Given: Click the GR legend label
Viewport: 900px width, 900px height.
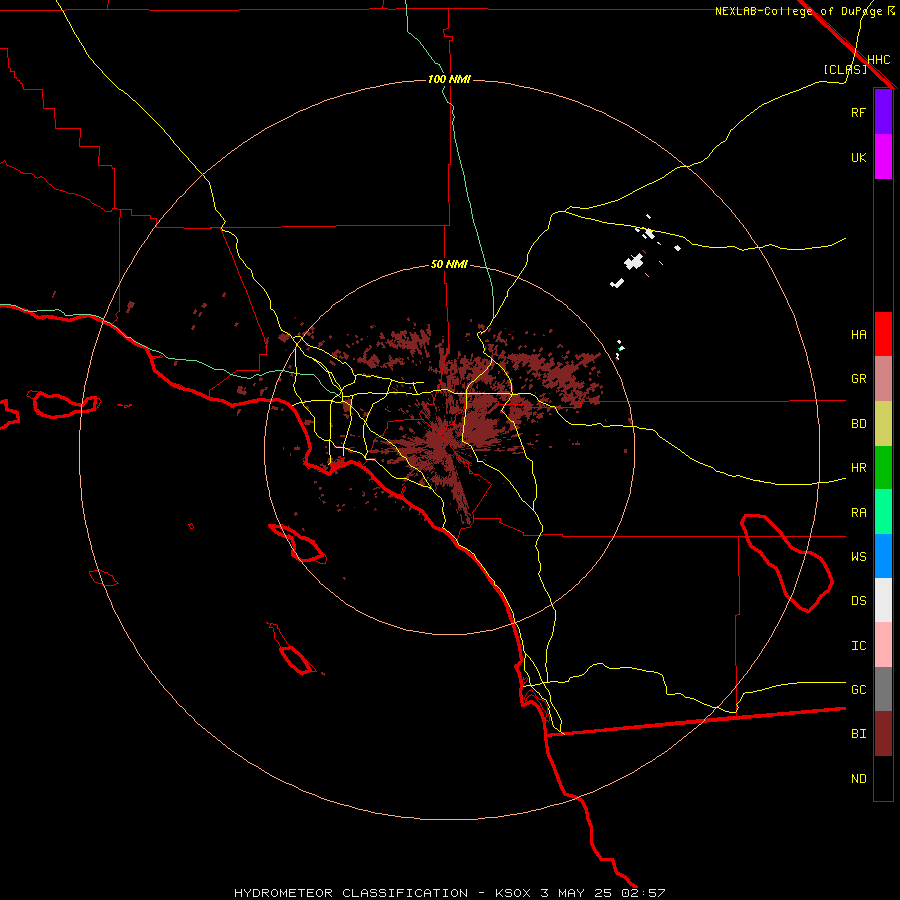Looking at the screenshot, I should [x=858, y=379].
